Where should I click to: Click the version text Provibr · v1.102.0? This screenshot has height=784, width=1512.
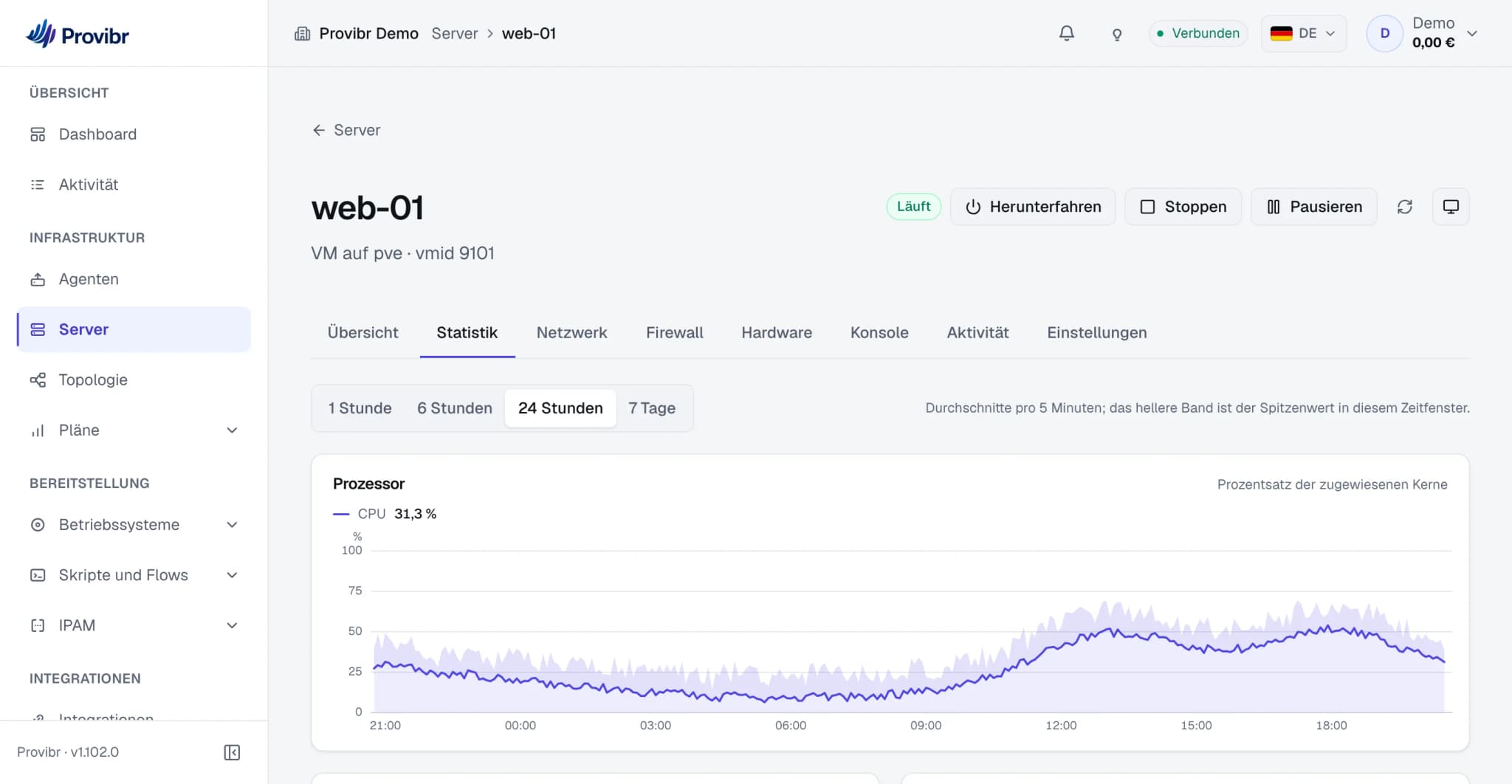click(x=68, y=752)
